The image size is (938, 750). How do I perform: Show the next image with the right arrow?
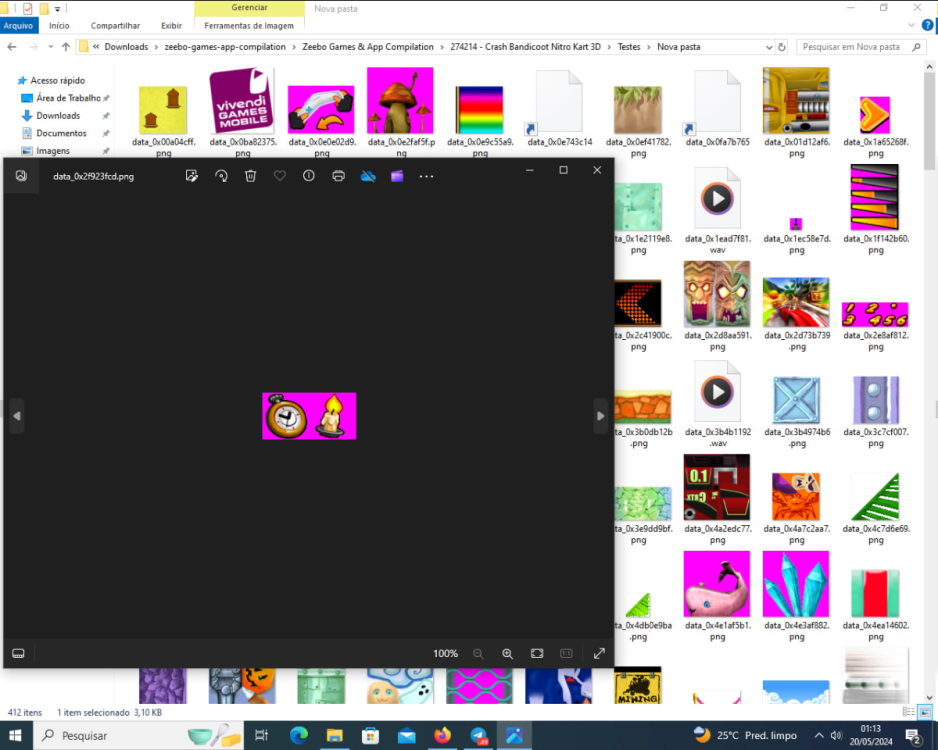600,416
